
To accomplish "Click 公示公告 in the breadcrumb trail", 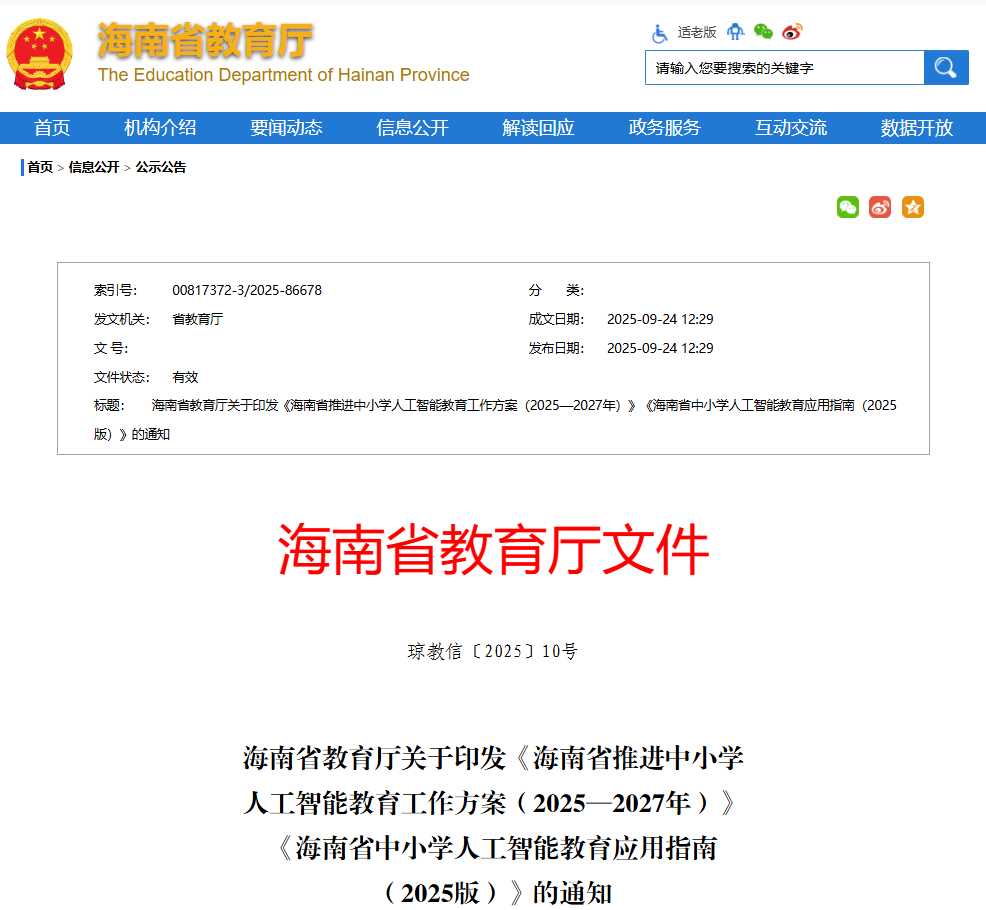I will pos(161,167).
